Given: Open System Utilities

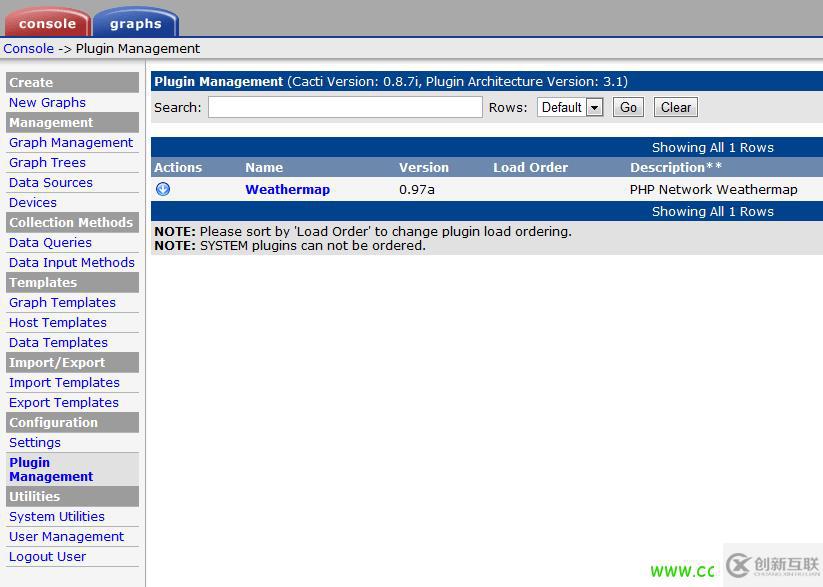Looking at the screenshot, I should (57, 516).
